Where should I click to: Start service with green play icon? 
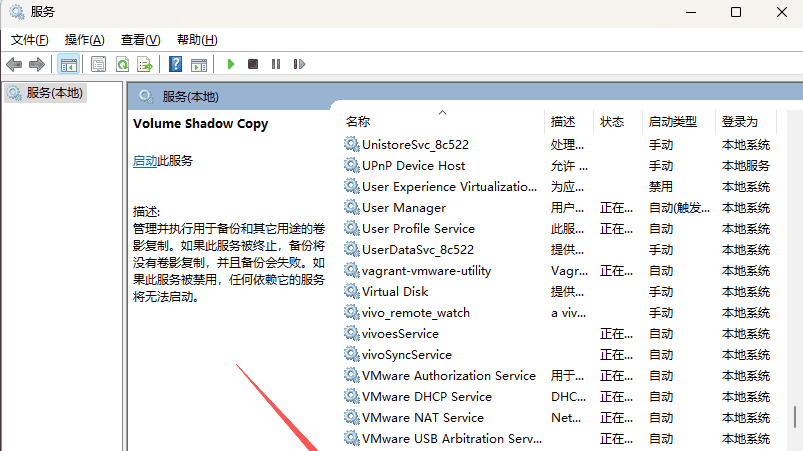click(230, 64)
